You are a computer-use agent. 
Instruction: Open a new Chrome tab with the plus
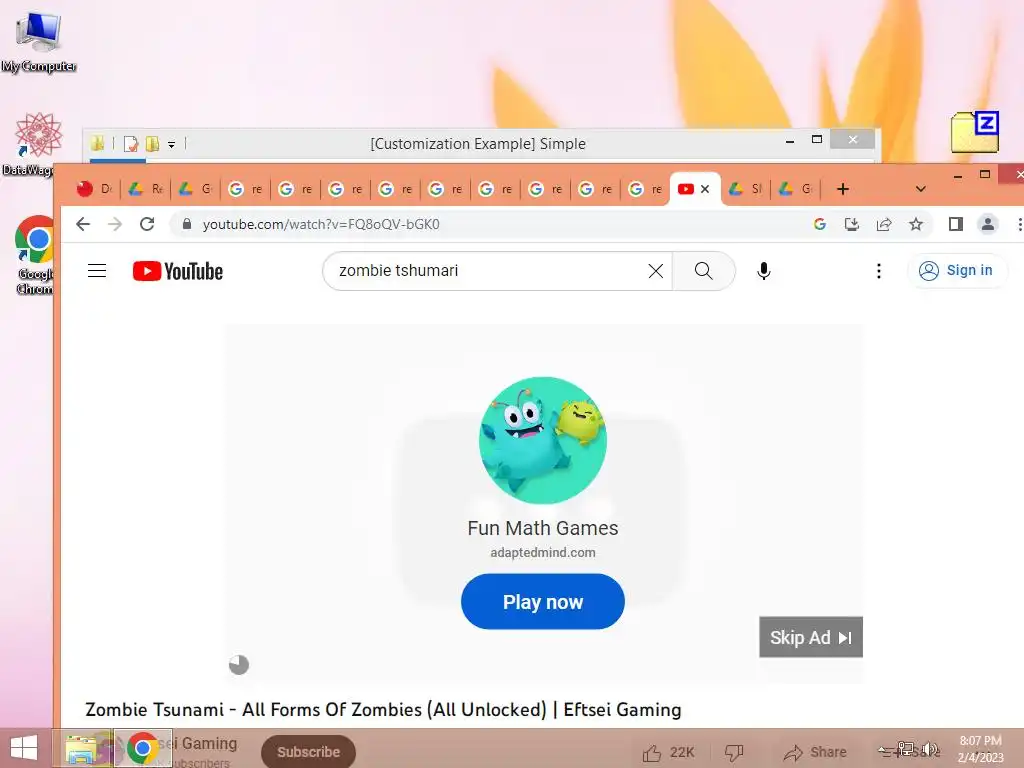(842, 189)
